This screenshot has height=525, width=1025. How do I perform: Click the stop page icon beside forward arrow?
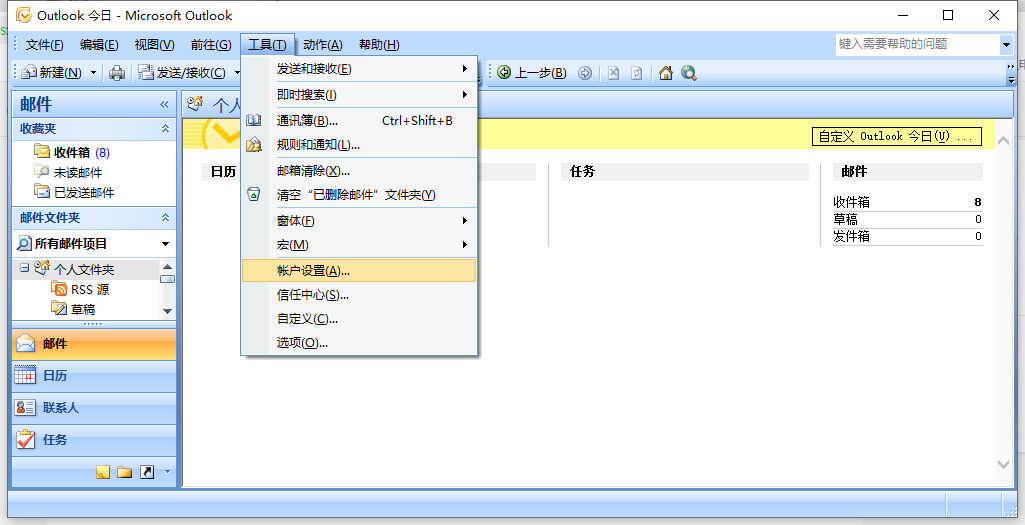click(x=613, y=73)
